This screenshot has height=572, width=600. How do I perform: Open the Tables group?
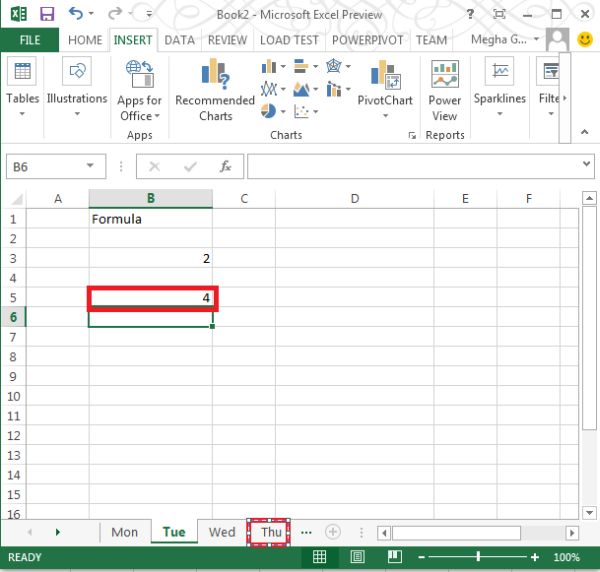pos(22,87)
